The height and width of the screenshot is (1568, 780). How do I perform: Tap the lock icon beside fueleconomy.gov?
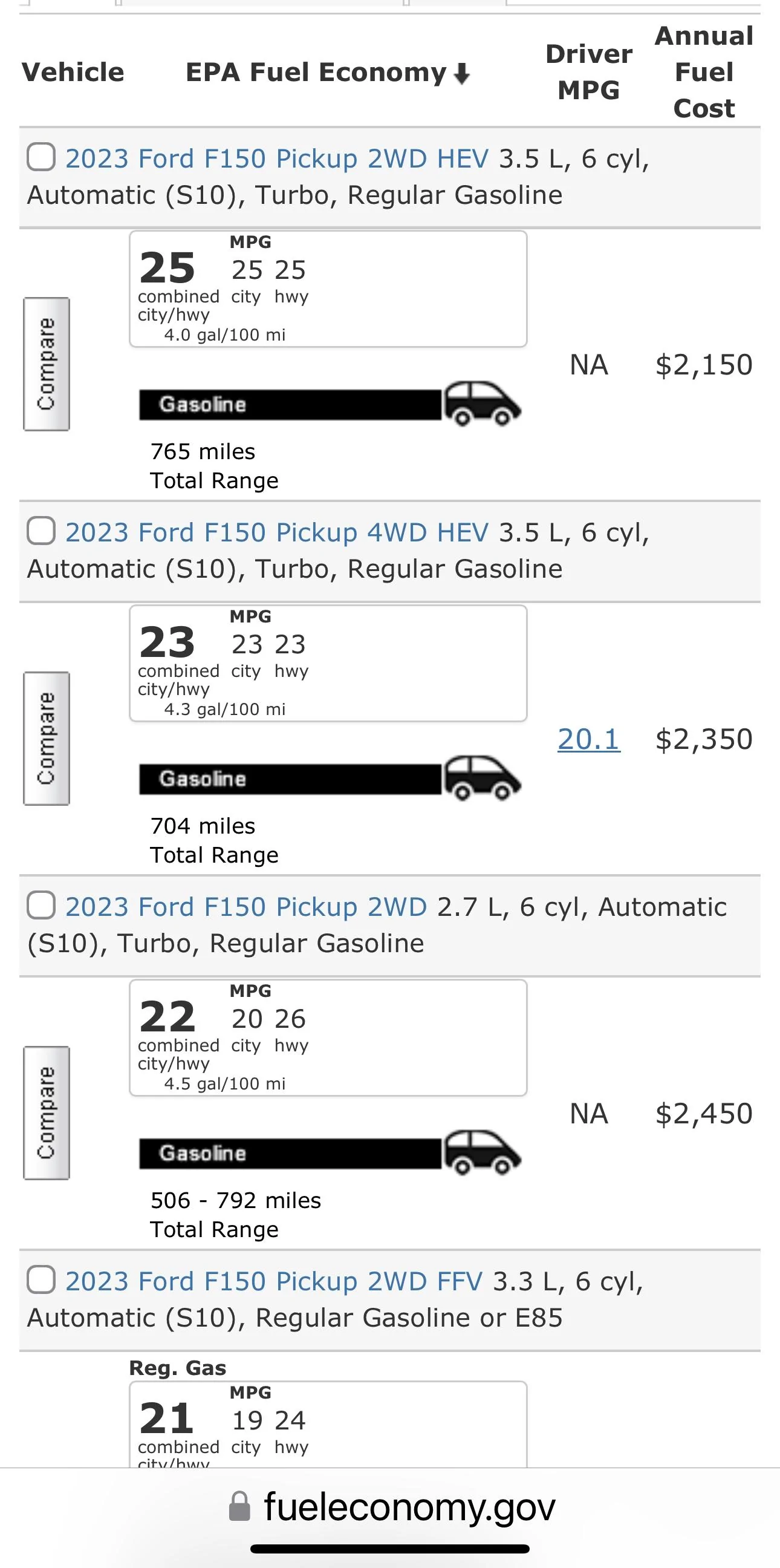(x=239, y=1506)
